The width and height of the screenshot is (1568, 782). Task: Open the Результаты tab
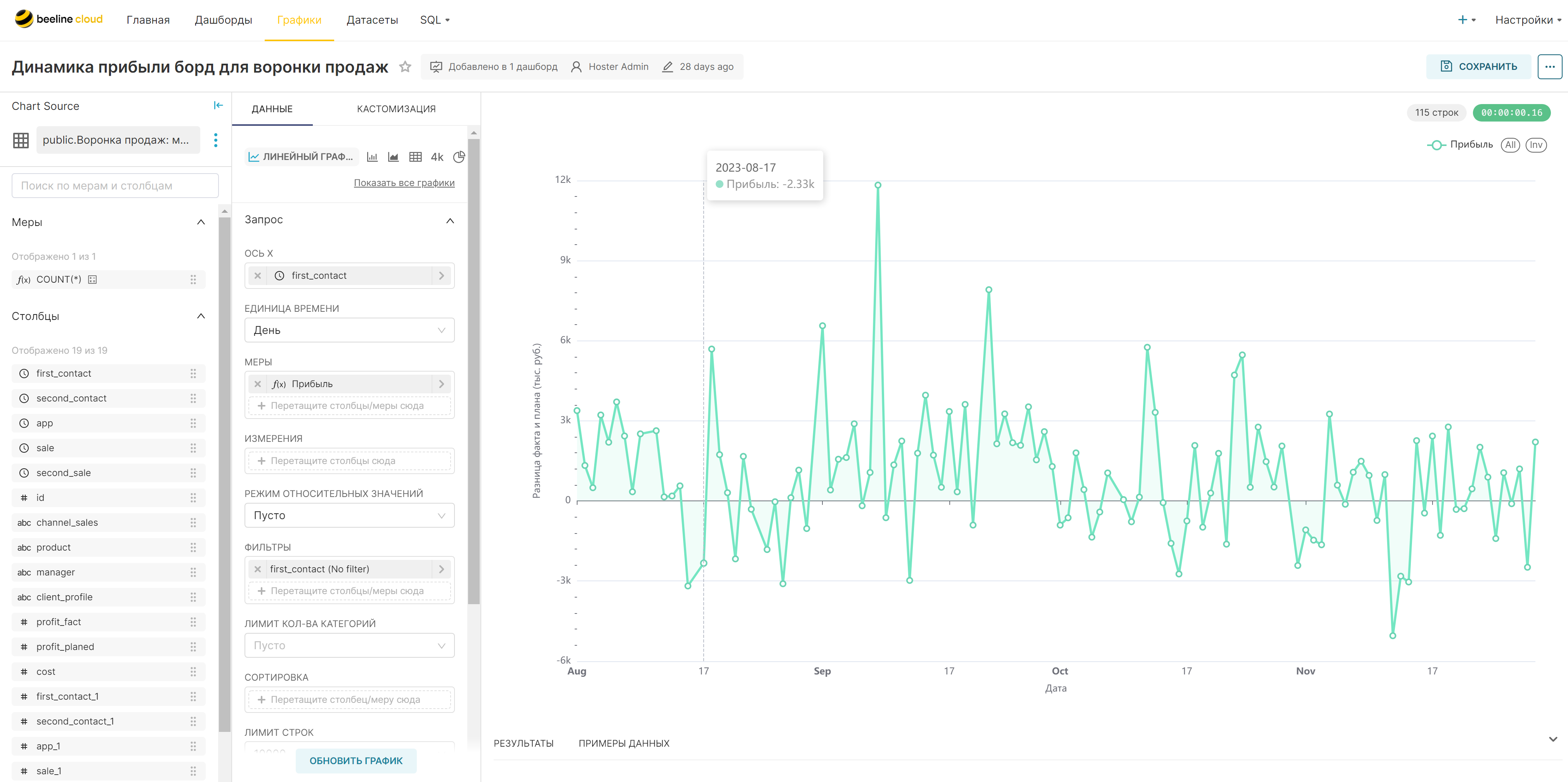[524, 743]
